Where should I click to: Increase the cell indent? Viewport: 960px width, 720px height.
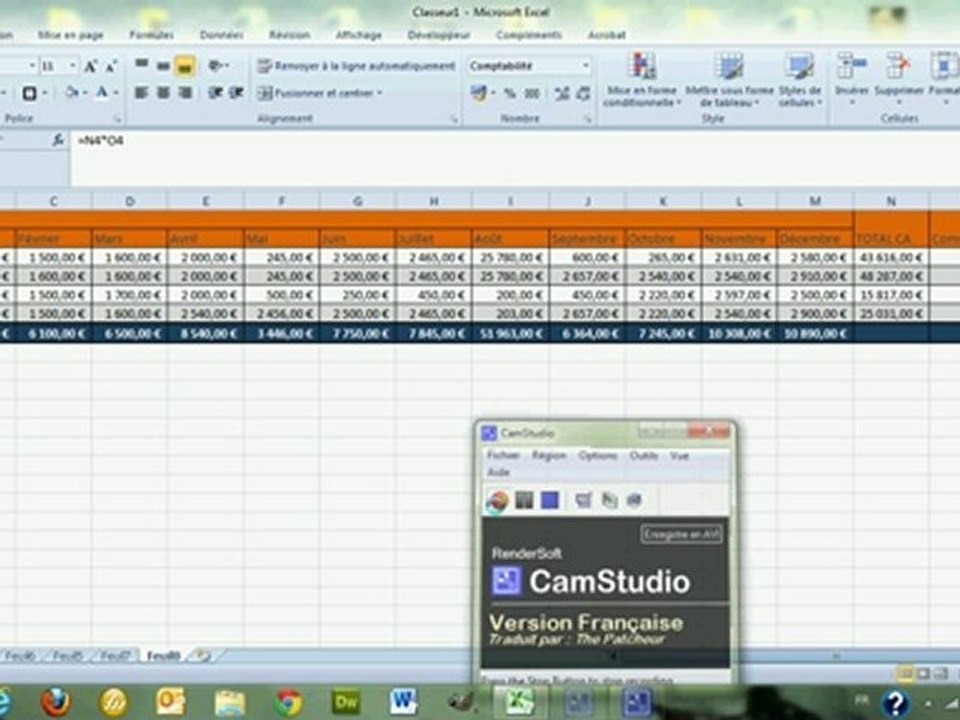[x=236, y=92]
